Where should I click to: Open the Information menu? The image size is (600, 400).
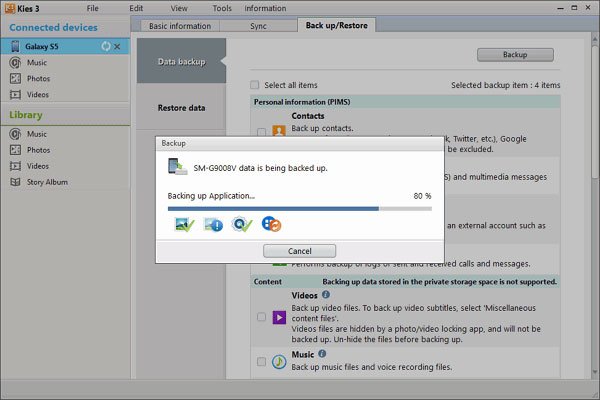(265, 8)
